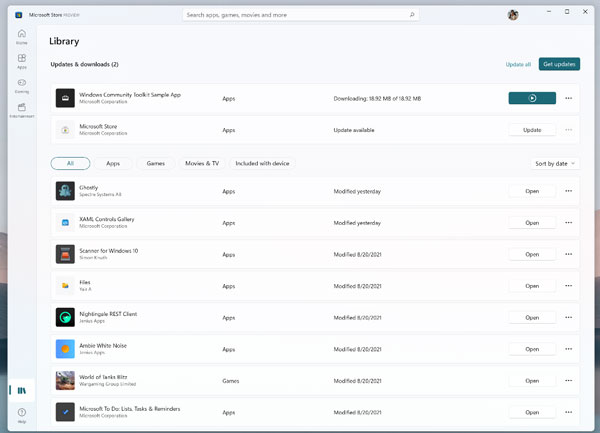Open Help in the sidebar
600x433 pixels.
pos(22,415)
